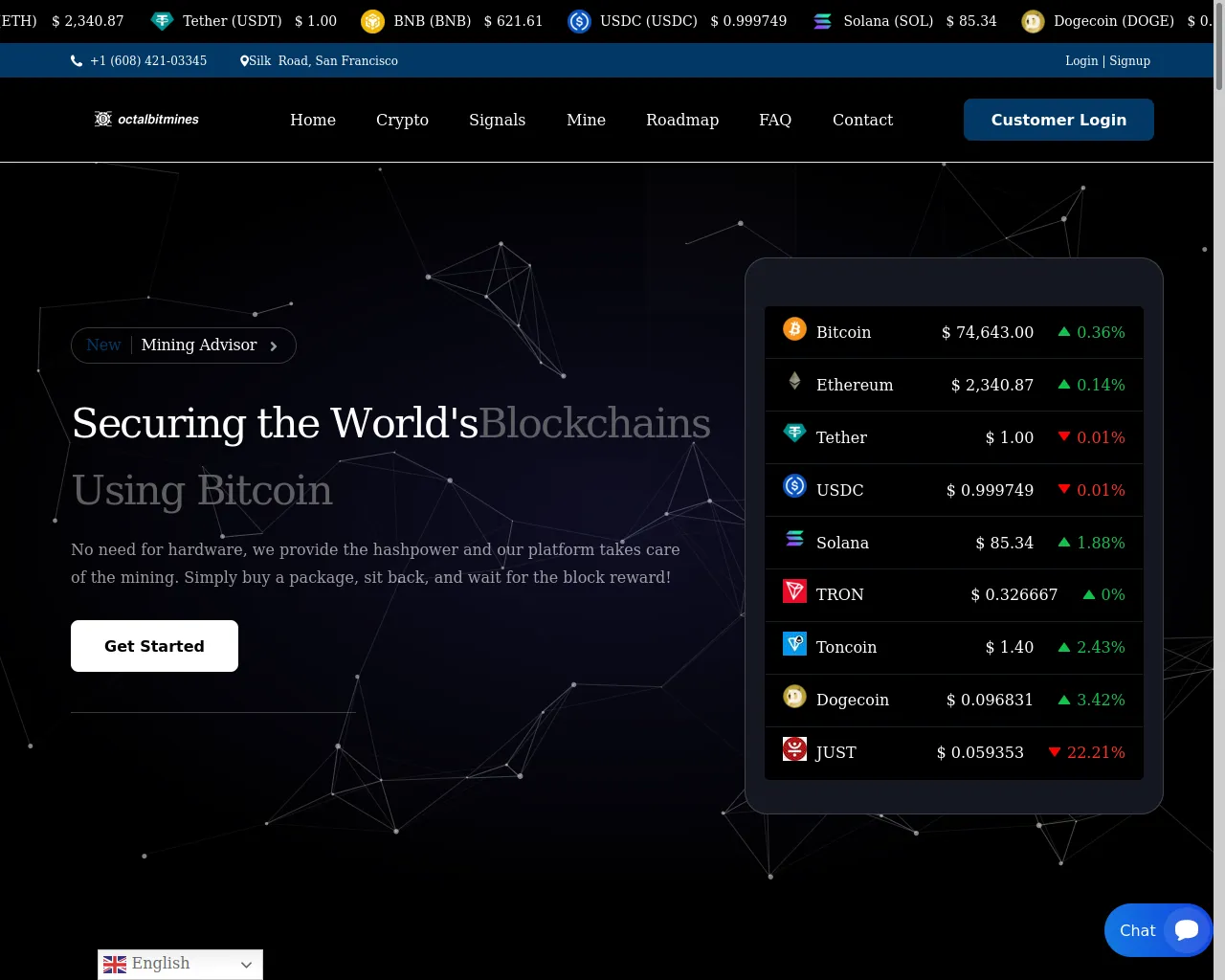This screenshot has height=980, width=1225.
Task: Click the BNB coin icon in the ticker
Action: pos(372,21)
